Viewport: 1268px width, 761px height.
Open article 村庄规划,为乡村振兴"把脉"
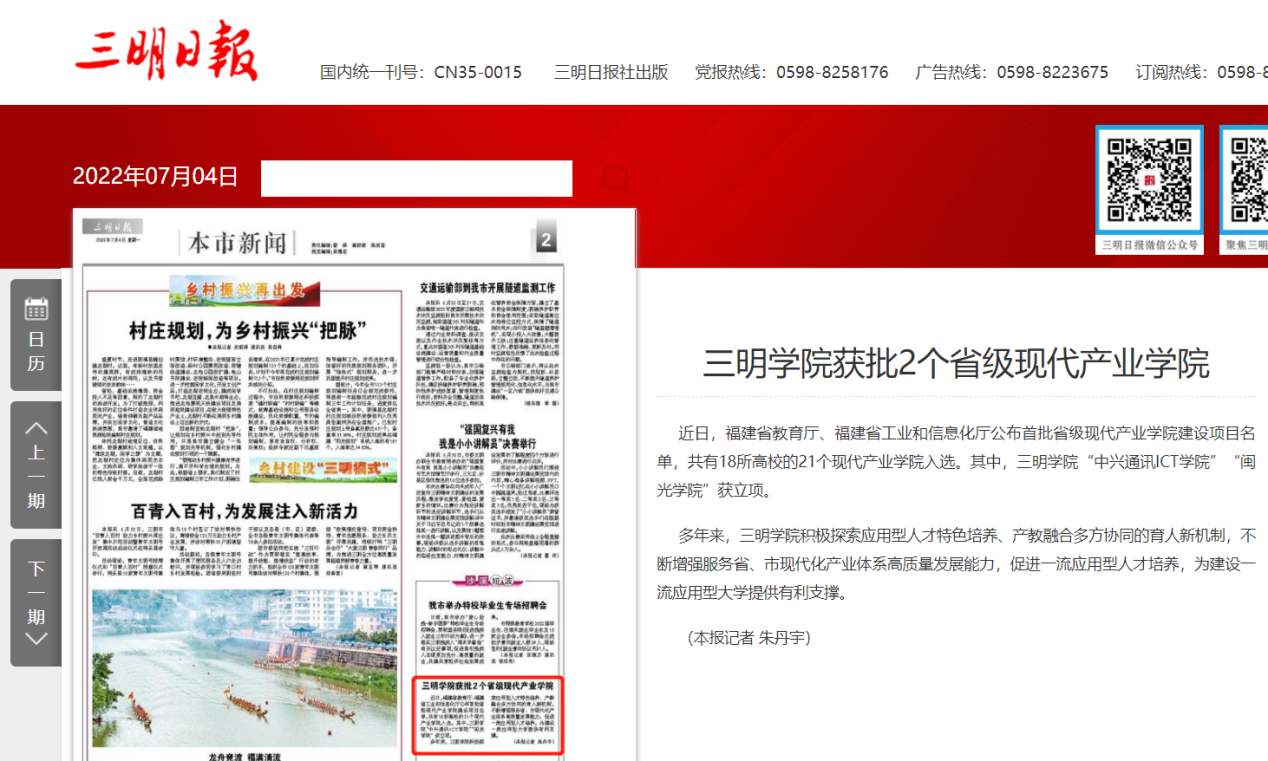pos(244,331)
